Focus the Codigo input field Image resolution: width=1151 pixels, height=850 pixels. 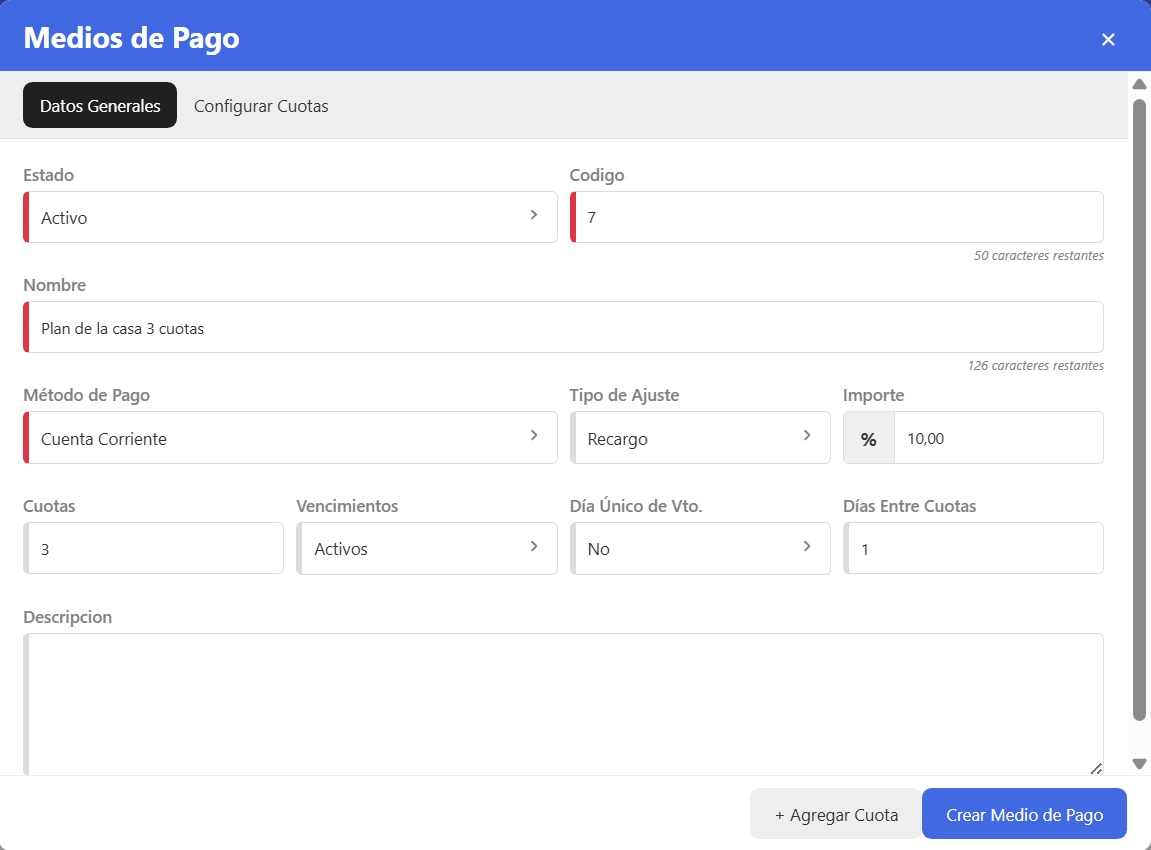pos(838,217)
